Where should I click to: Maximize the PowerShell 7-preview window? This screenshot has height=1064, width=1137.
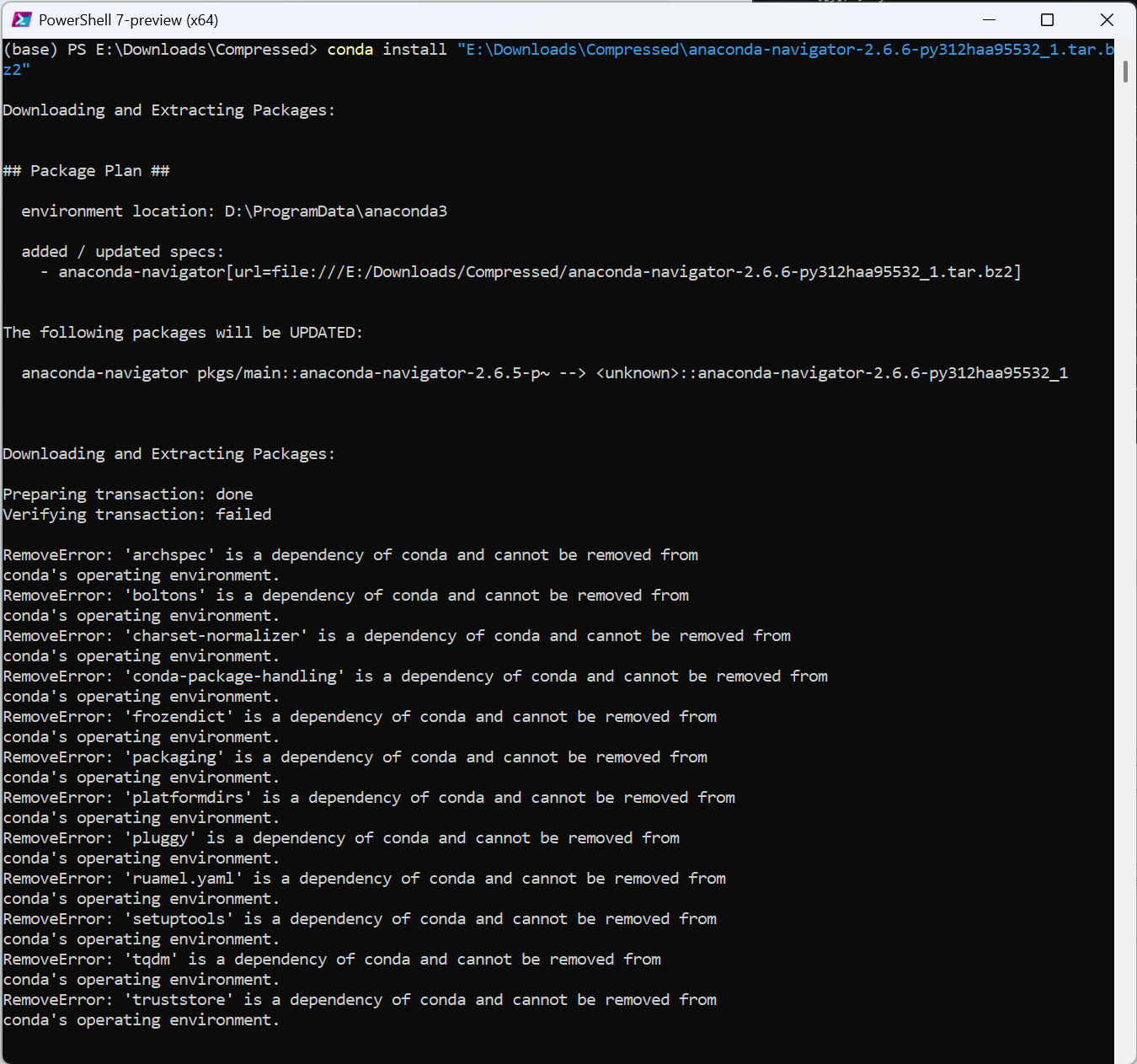(x=1048, y=19)
